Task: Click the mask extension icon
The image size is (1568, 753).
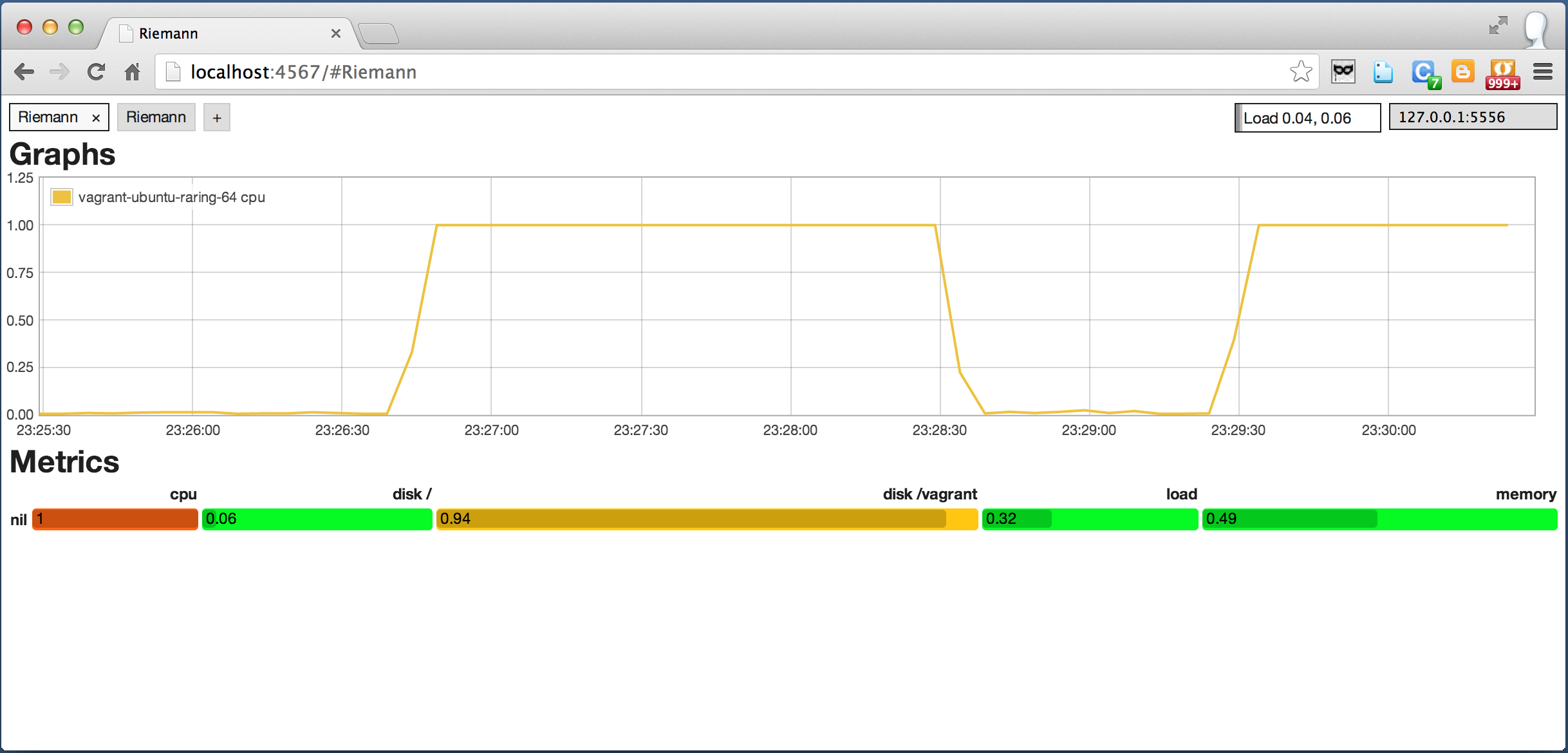Action: point(1343,71)
